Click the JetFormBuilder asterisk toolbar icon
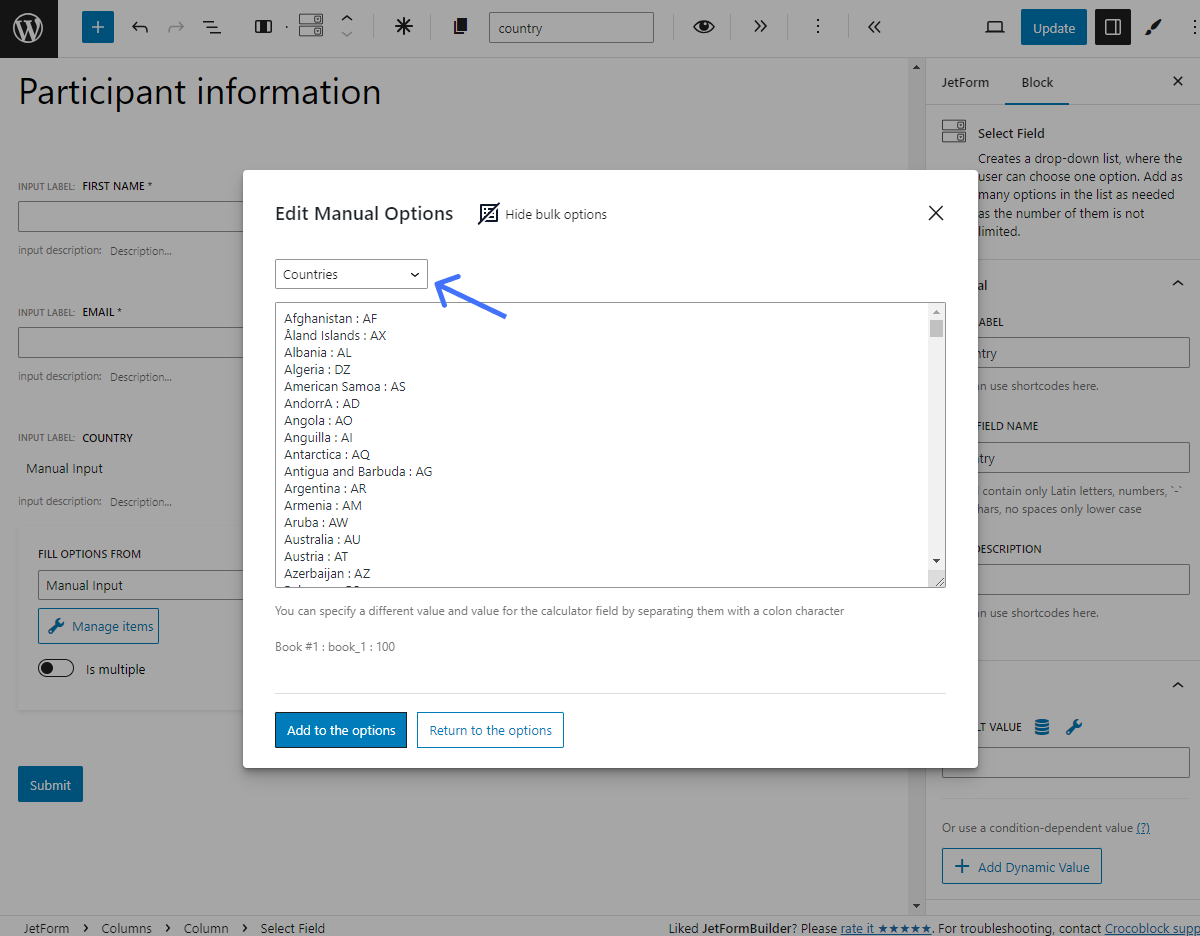Screen dimensions: 1200x936 click(x=403, y=27)
